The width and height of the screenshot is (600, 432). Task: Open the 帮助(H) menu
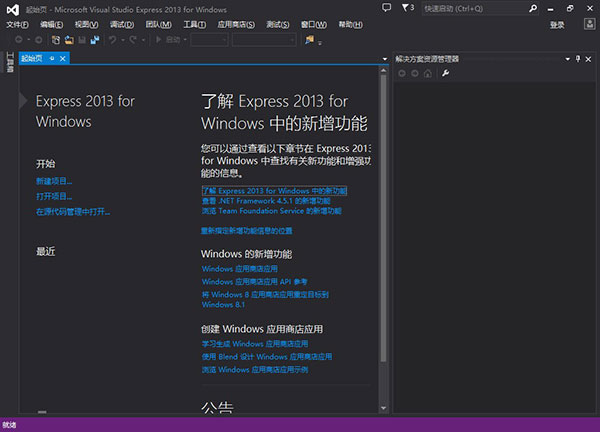[x=351, y=24]
